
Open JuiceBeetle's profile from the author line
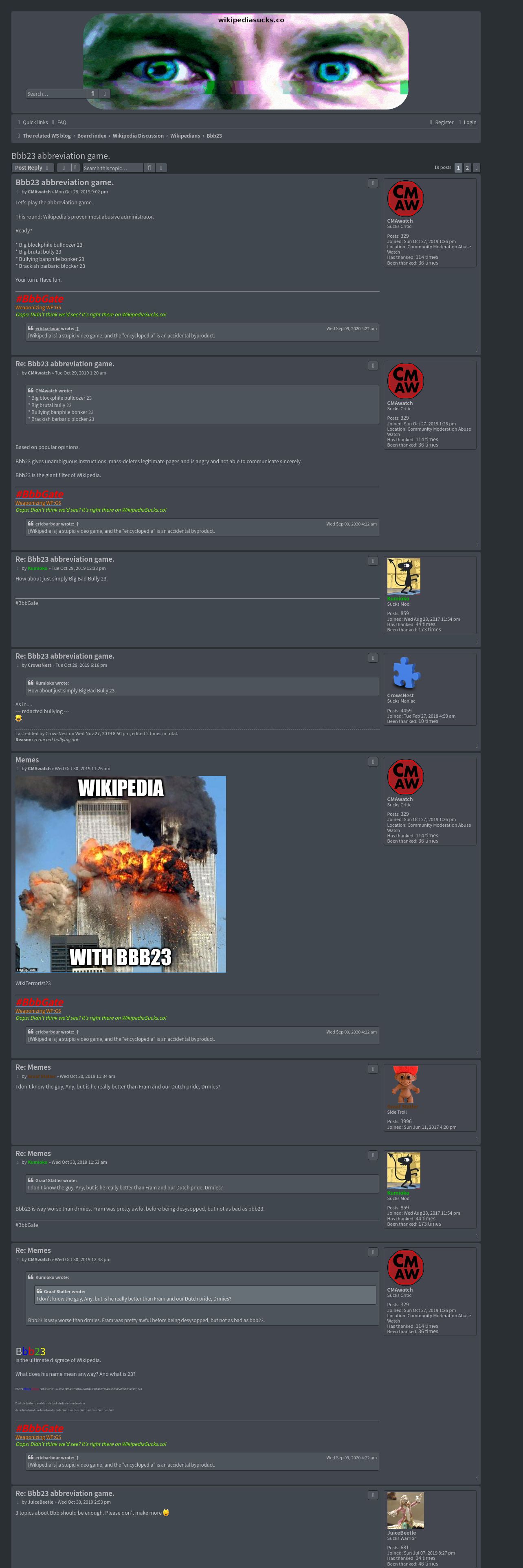coord(41,1502)
